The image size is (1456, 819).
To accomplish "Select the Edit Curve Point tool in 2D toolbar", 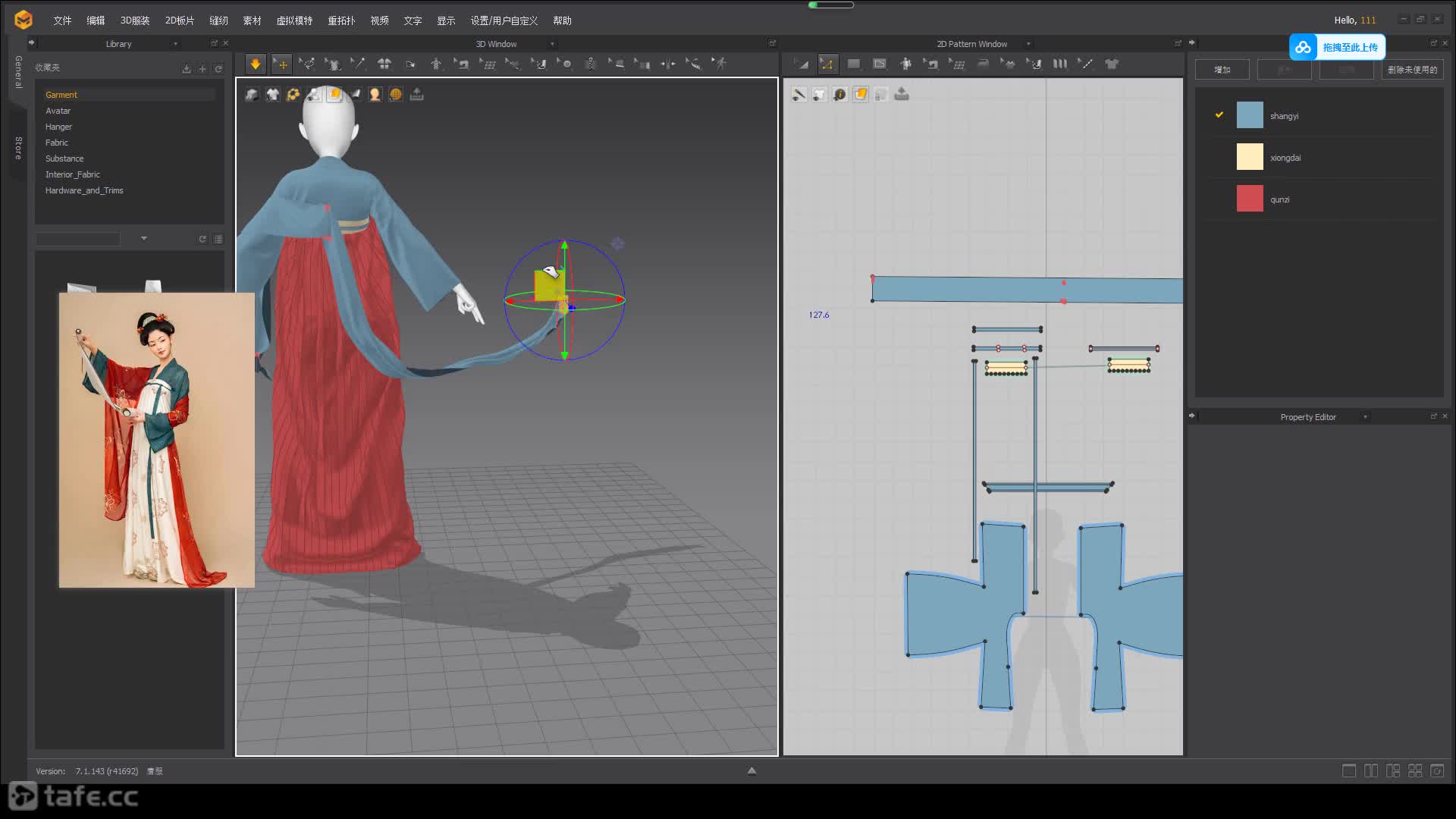I will pos(827,64).
